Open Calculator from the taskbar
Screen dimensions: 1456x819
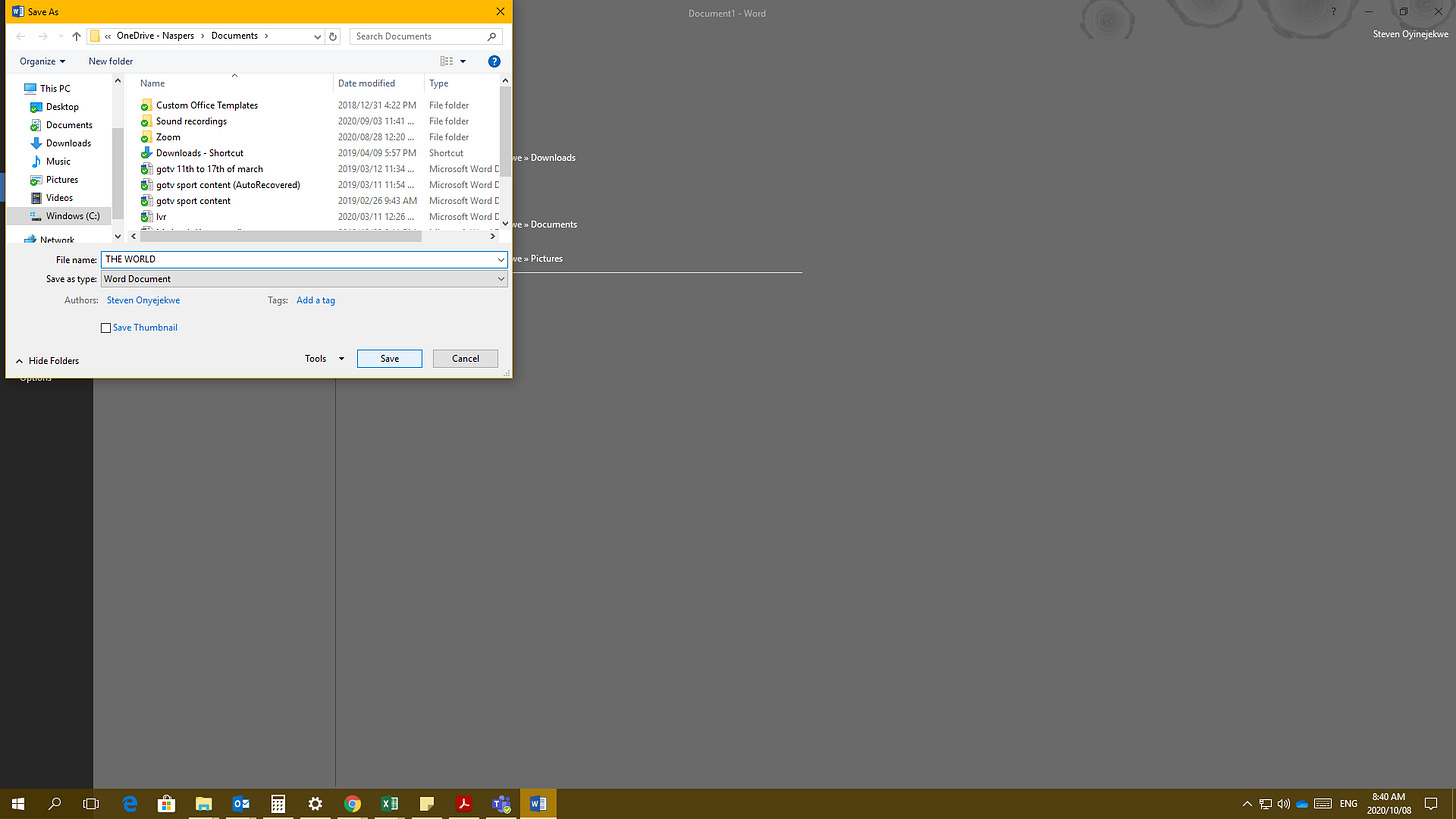click(277, 803)
